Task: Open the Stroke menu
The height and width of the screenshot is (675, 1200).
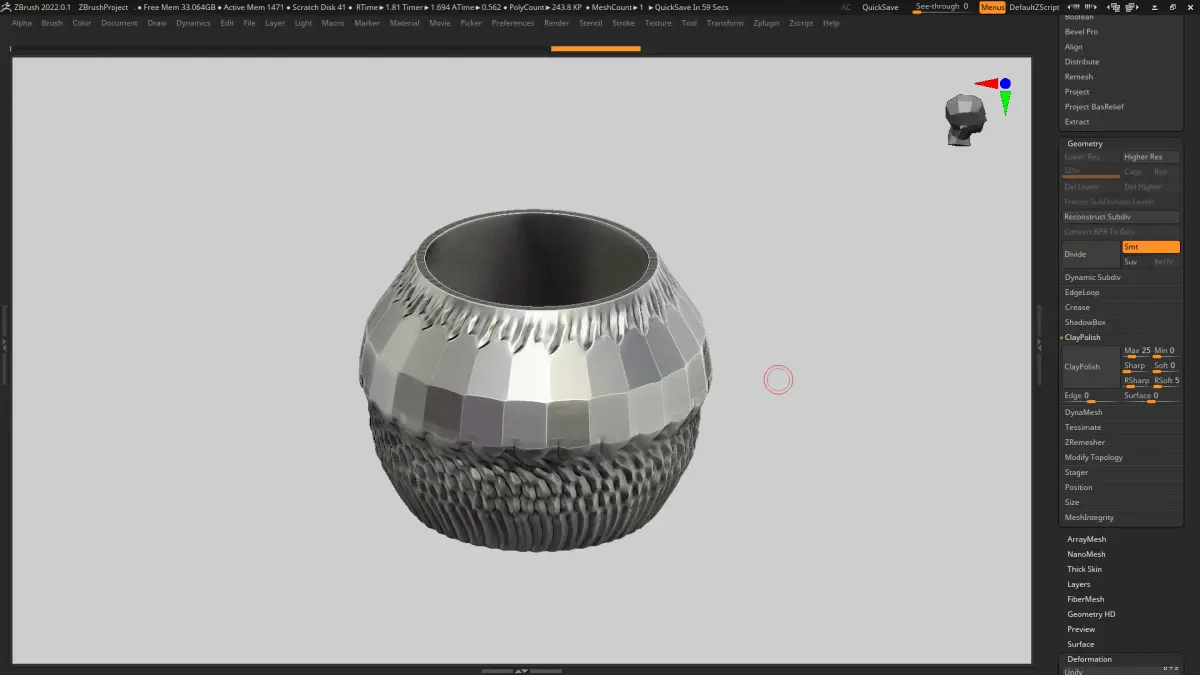Action: 623,23
